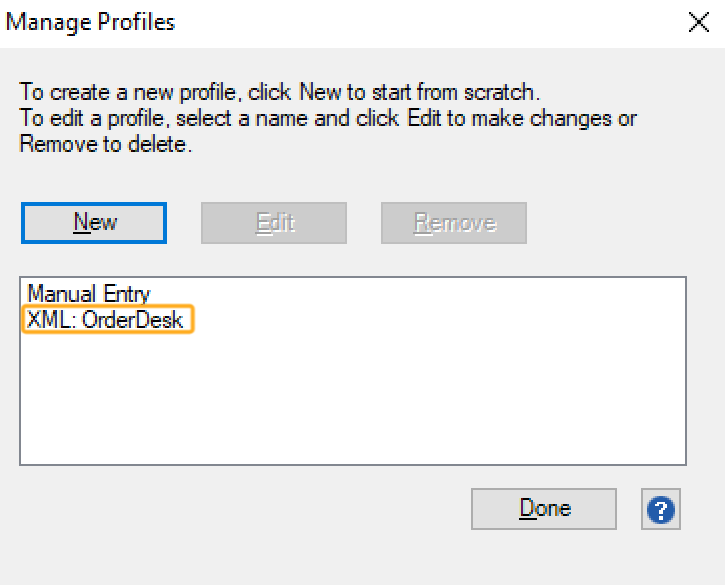
Task: Open help via the blue question mark icon
Action: pyautogui.click(x=660, y=510)
